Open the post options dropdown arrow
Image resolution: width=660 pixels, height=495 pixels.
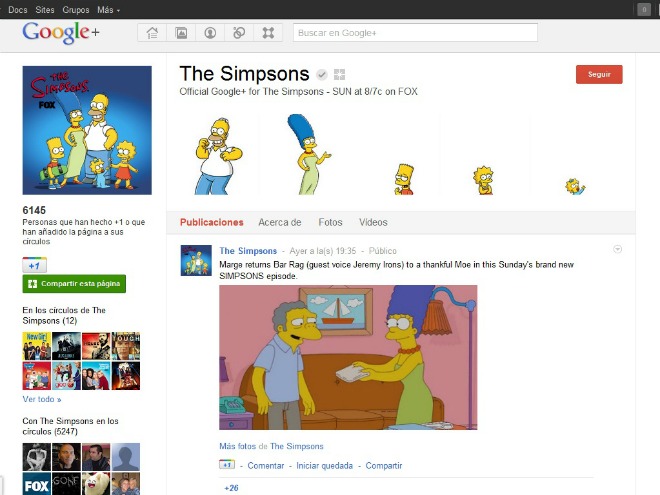coord(618,249)
